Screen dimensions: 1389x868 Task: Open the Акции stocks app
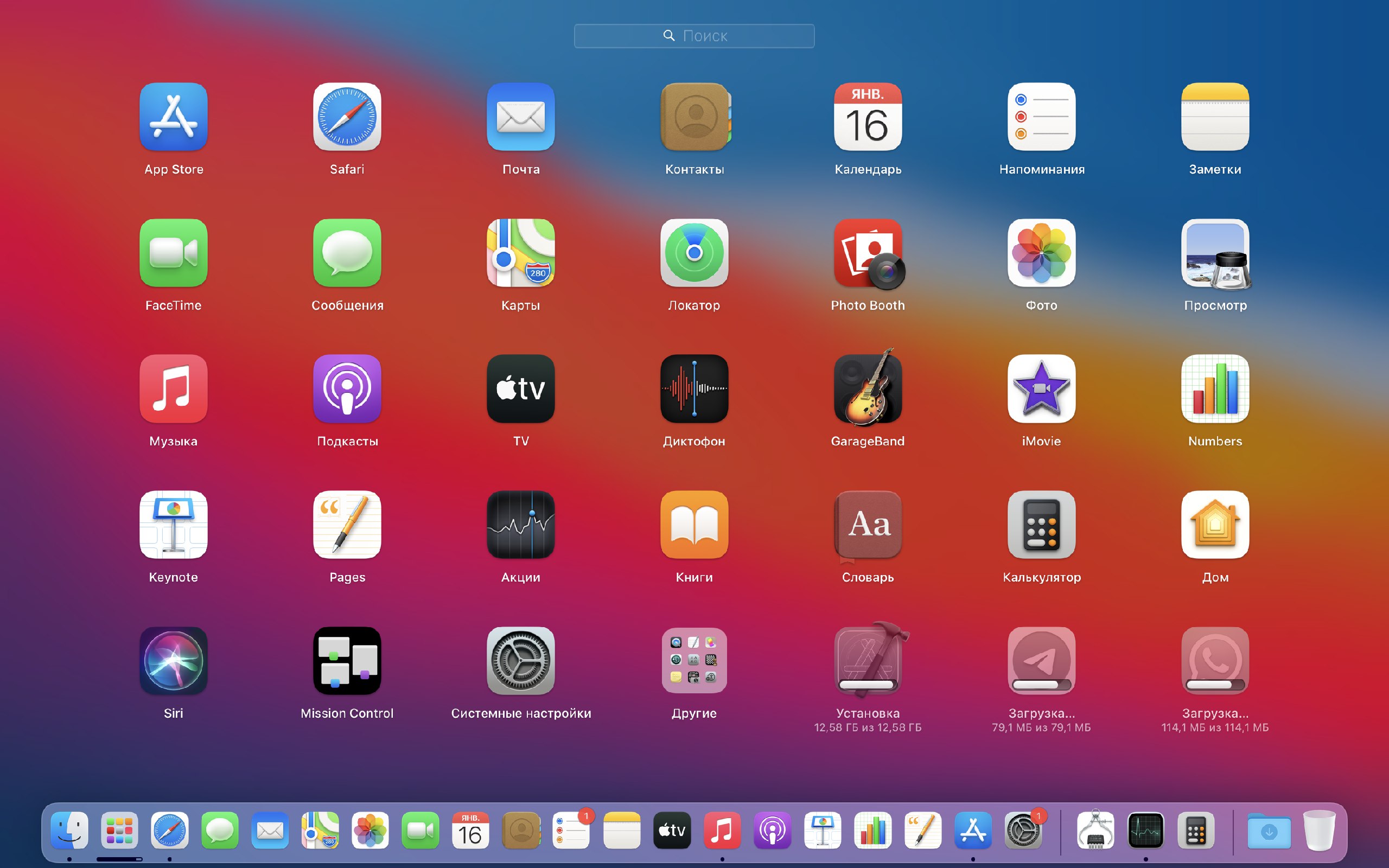coord(520,525)
